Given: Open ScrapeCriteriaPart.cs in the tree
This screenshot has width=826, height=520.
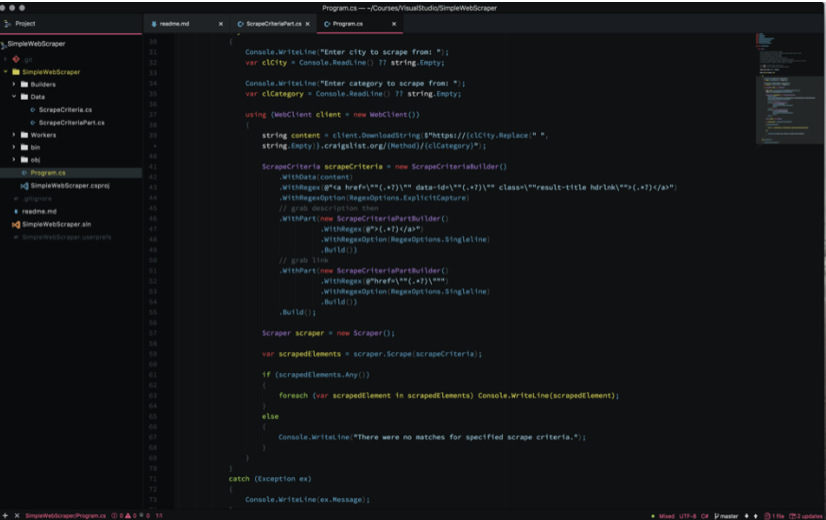Looking at the screenshot, I should pyautogui.click(x=72, y=123).
